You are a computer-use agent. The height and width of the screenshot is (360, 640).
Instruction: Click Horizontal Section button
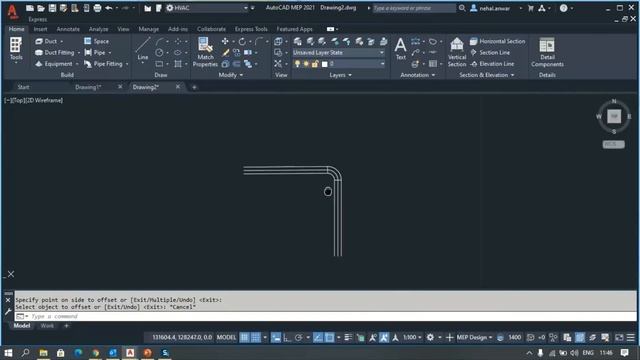(498, 41)
